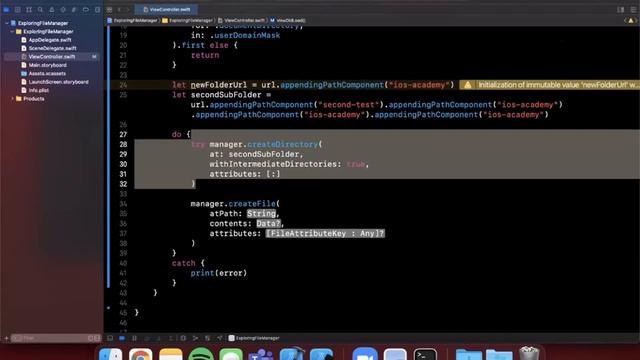This screenshot has height=360, width=640.
Task: Click the Data? placeholder token
Action: point(269,224)
